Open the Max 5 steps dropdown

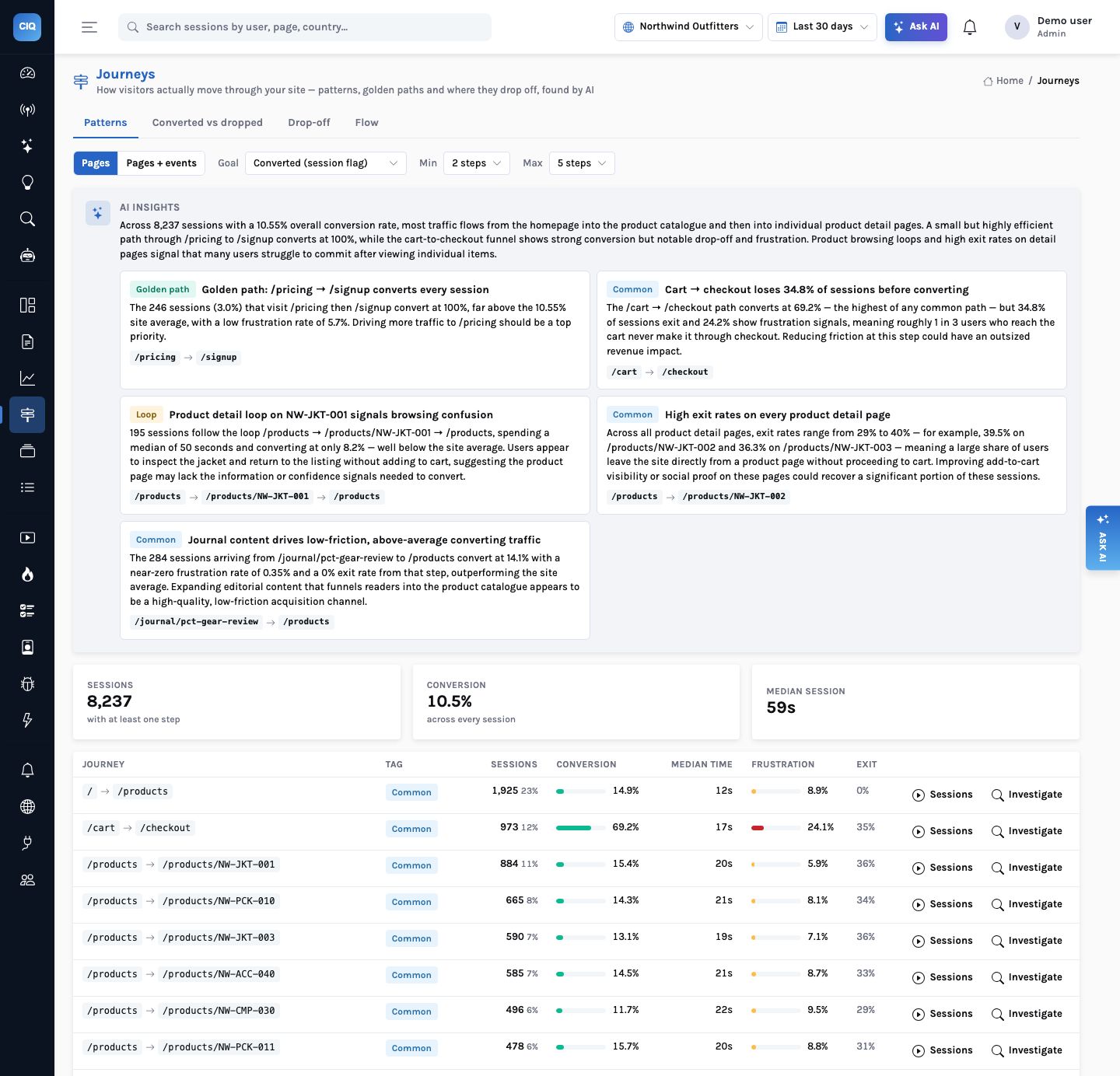coord(582,163)
